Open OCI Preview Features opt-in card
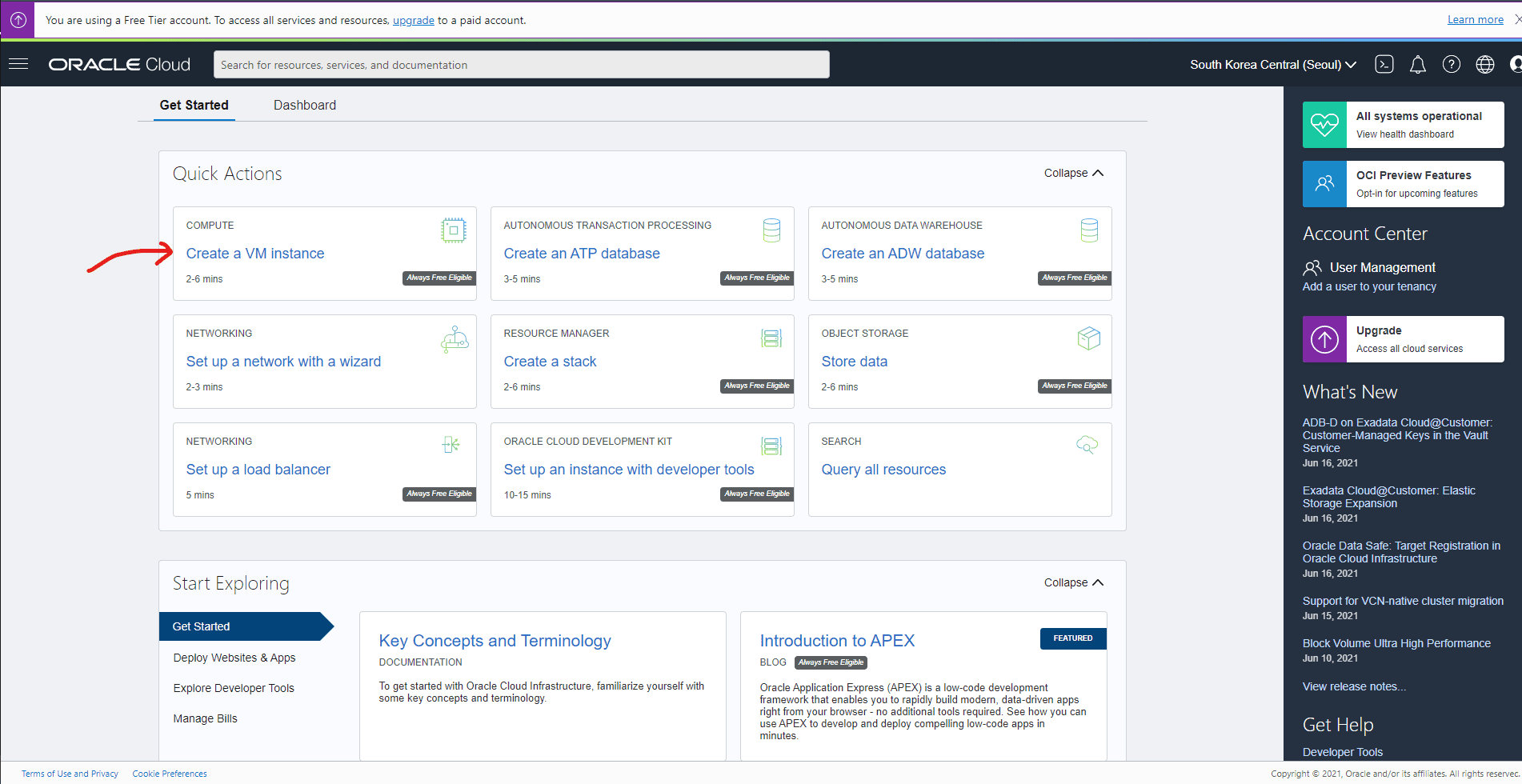Viewport: 1522px width, 784px height. click(x=1404, y=184)
